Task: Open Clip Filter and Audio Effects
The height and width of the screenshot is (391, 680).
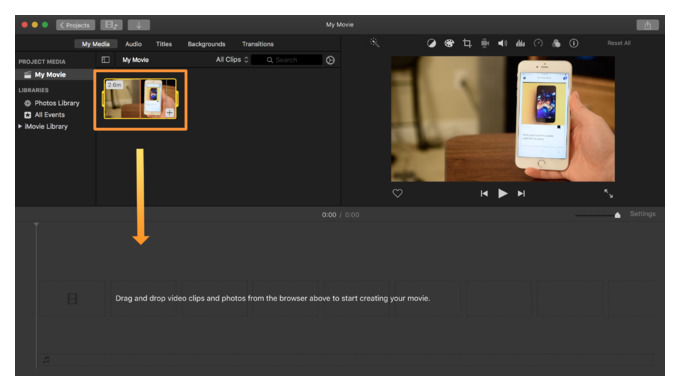Action: (556, 43)
